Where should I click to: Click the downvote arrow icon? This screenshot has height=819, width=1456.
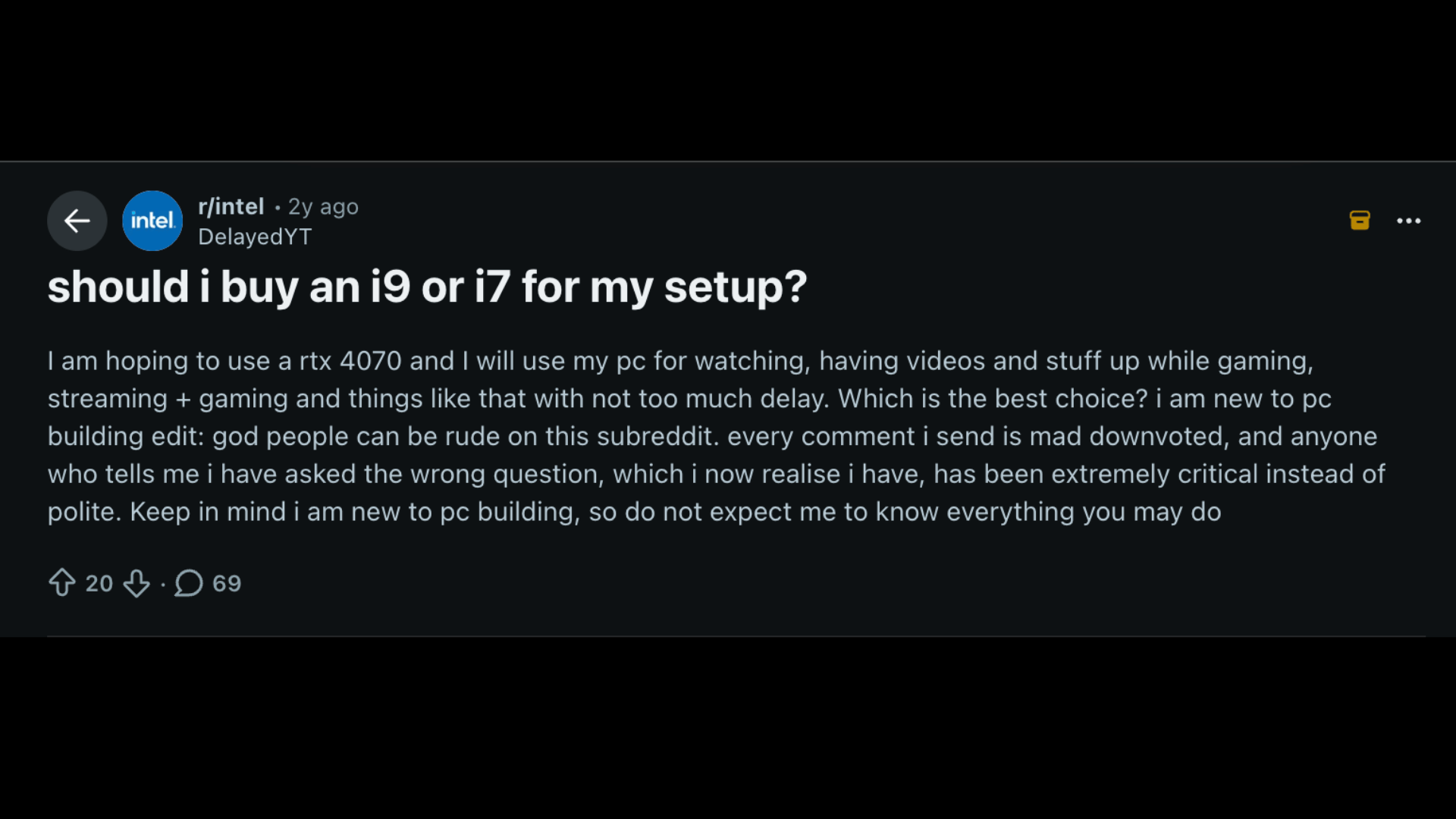tap(137, 583)
